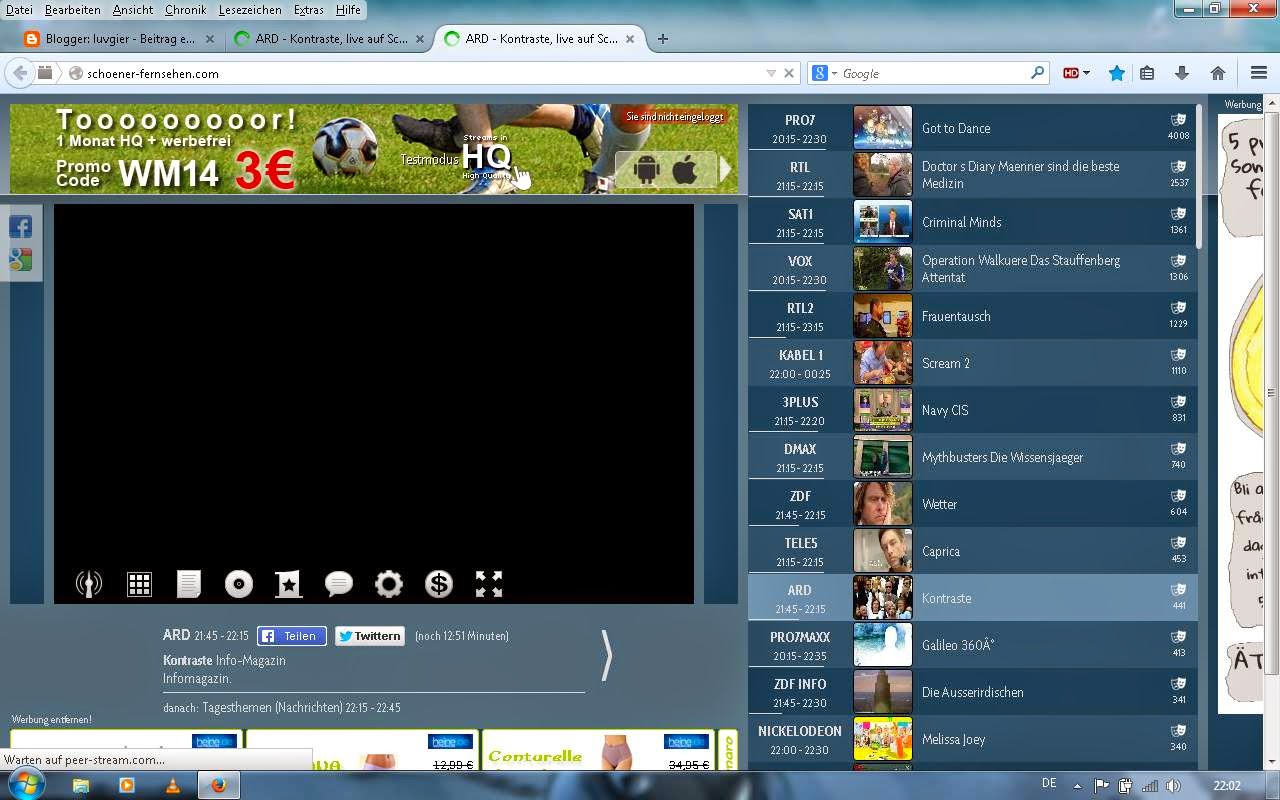The height and width of the screenshot is (800, 1280).
Task: Click the browser back arrow button
Action: pos(19,73)
